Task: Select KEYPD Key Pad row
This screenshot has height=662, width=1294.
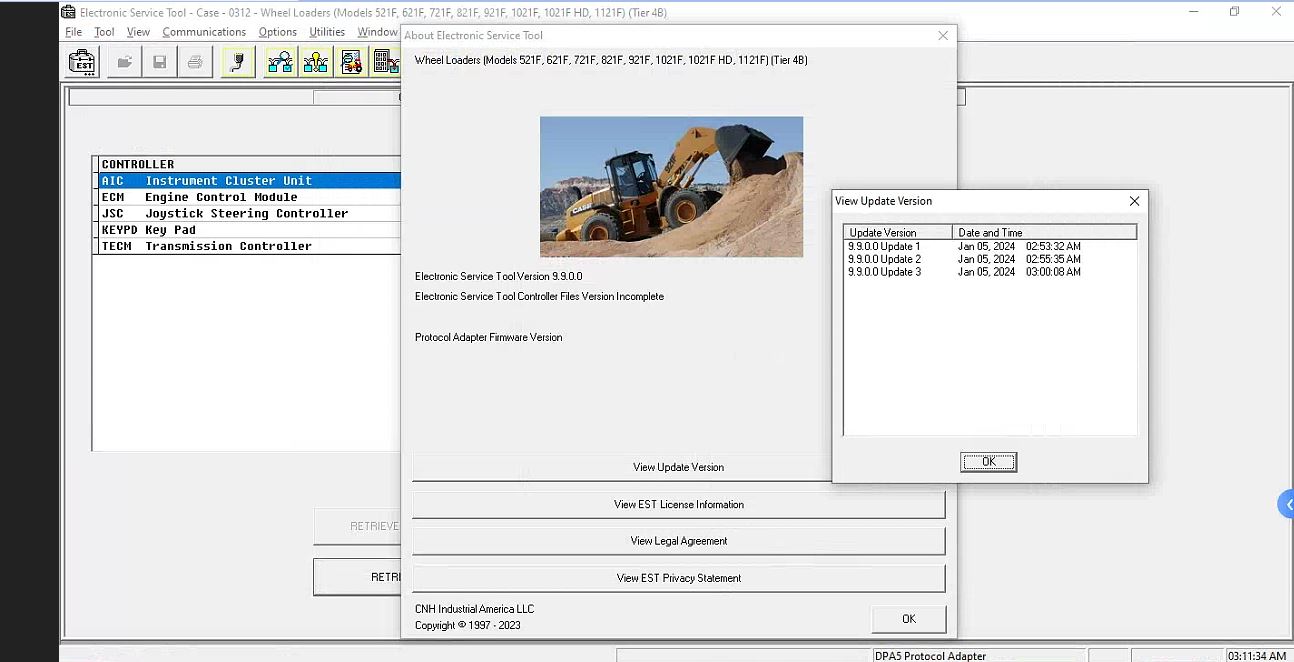Action: pos(247,230)
